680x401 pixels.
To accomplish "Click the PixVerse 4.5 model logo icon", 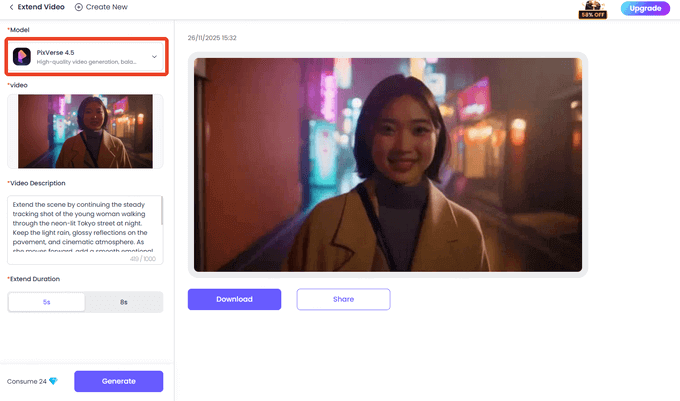I will 24,57.
